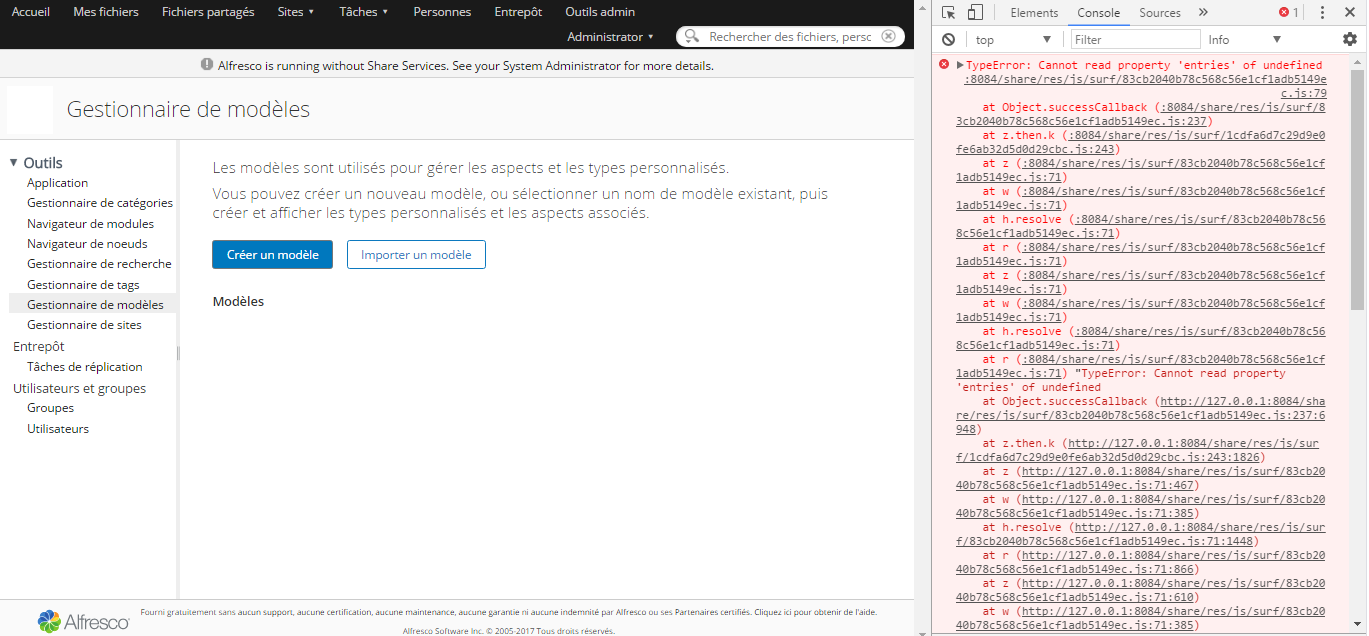Click the info icon in the Share Services banner
The width and height of the screenshot is (1369, 636).
tap(207, 65)
